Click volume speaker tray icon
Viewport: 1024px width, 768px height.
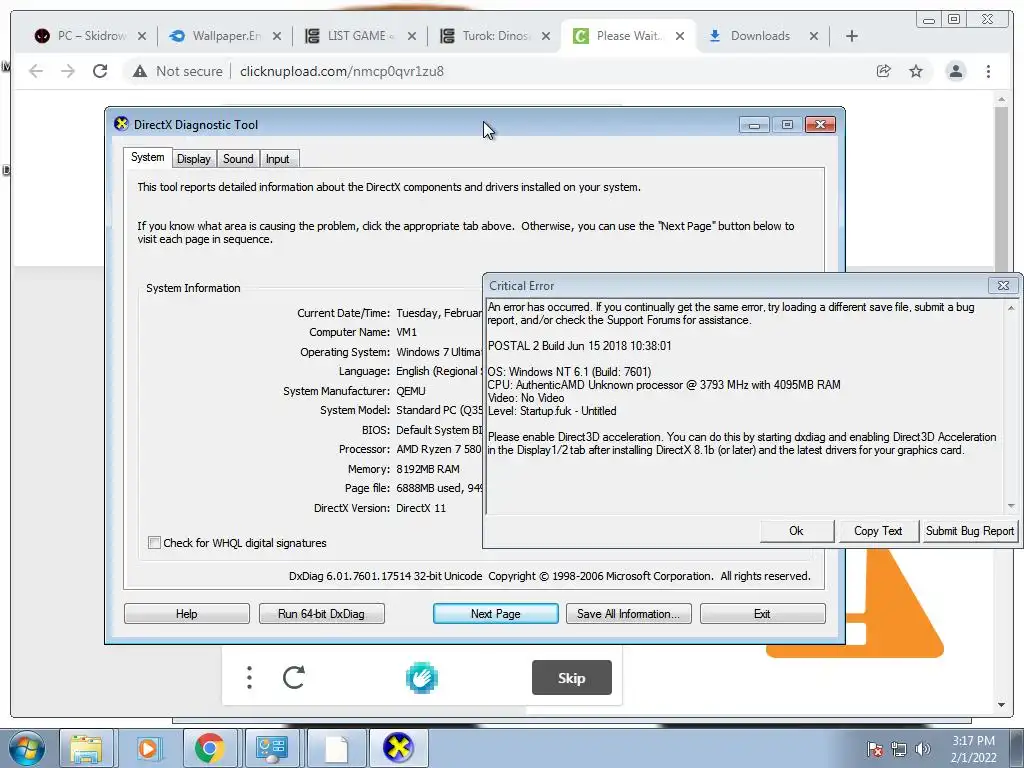[x=922, y=749]
